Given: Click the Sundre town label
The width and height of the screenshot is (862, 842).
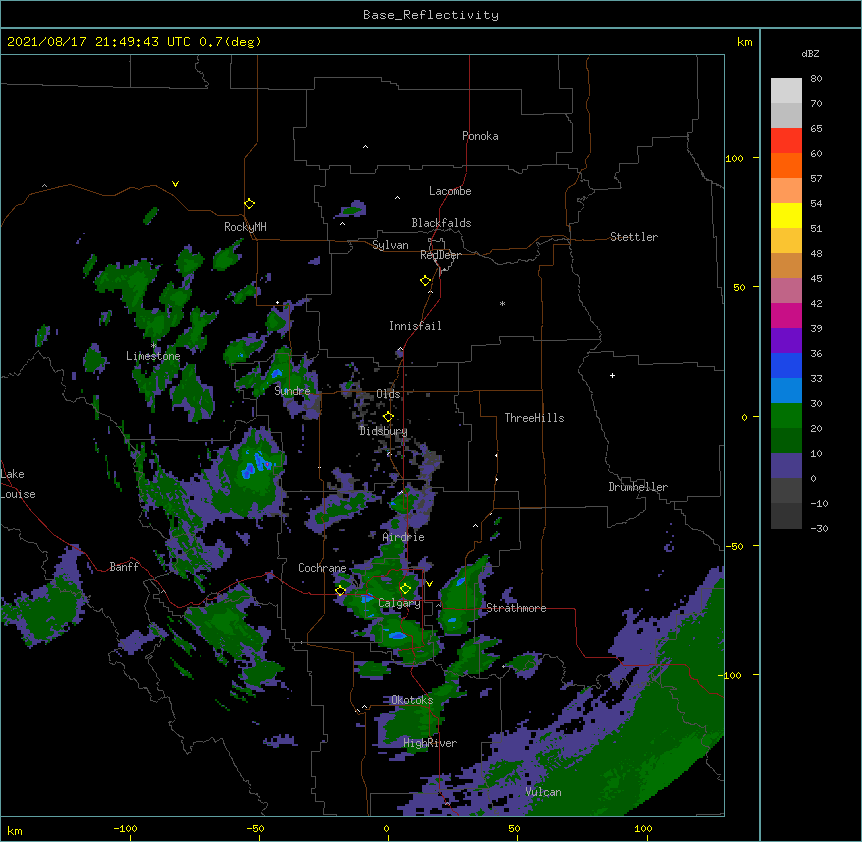Looking at the screenshot, I should pyautogui.click(x=292, y=391).
